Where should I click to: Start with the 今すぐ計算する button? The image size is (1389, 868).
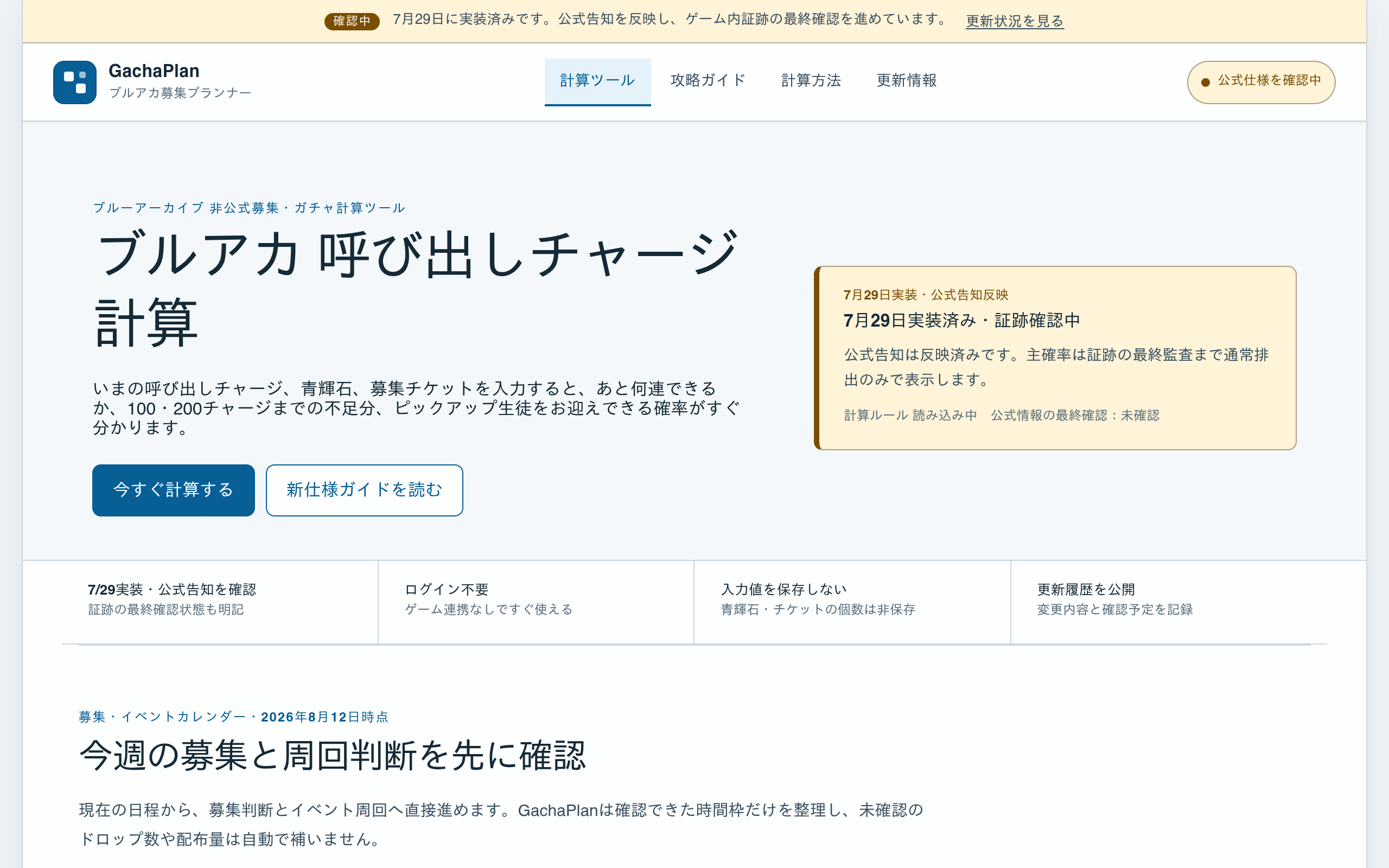coord(173,490)
